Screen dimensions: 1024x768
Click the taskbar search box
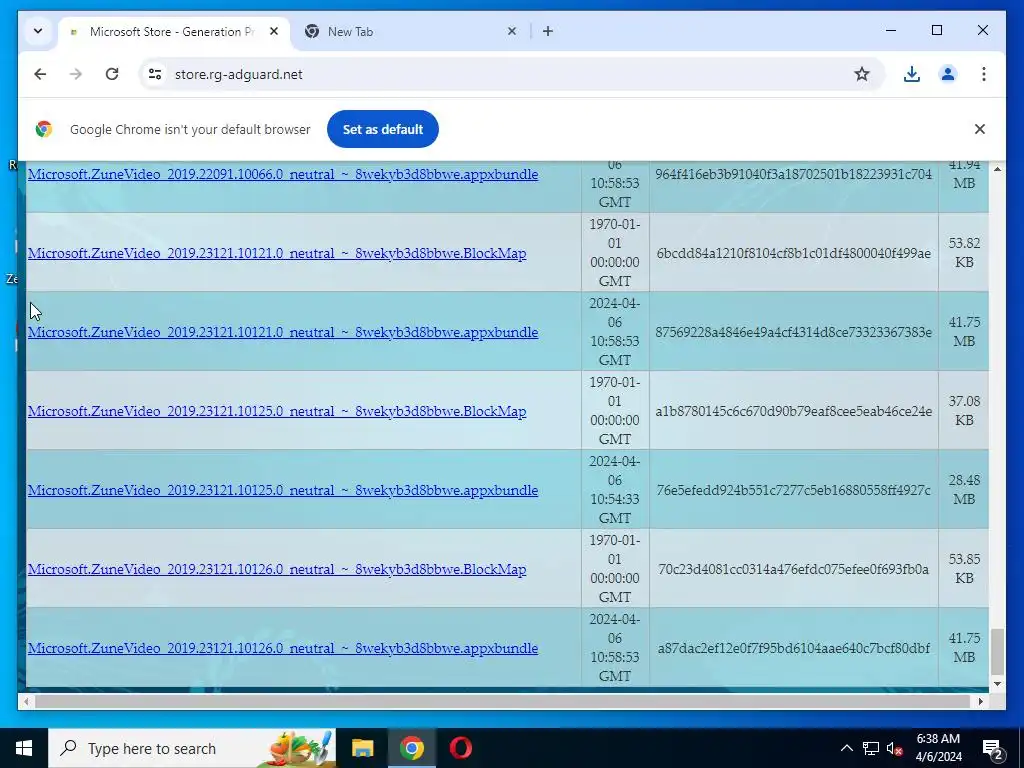[192, 748]
